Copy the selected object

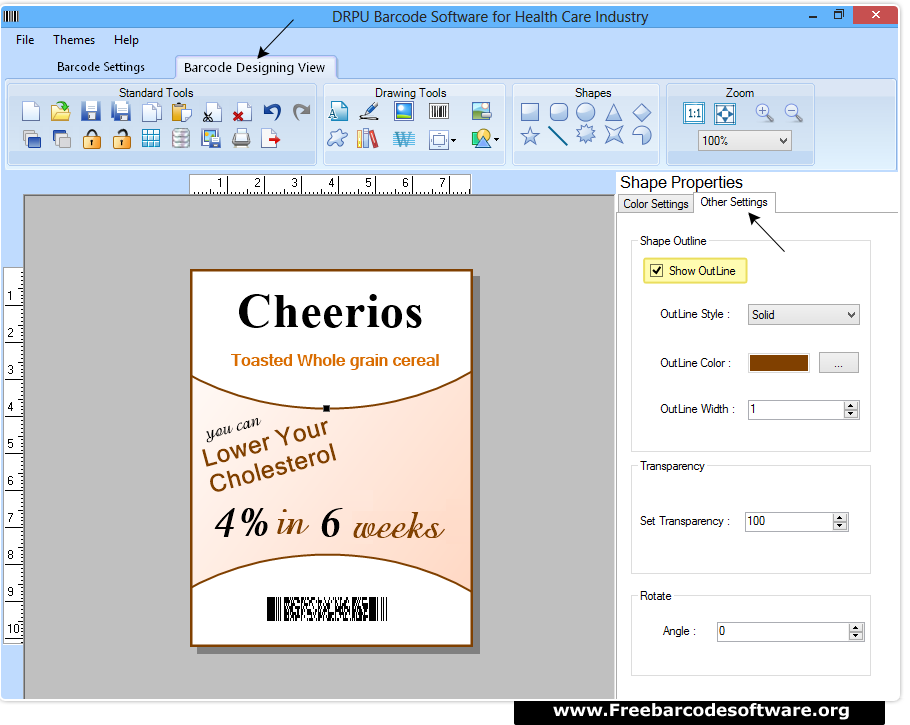[x=151, y=111]
